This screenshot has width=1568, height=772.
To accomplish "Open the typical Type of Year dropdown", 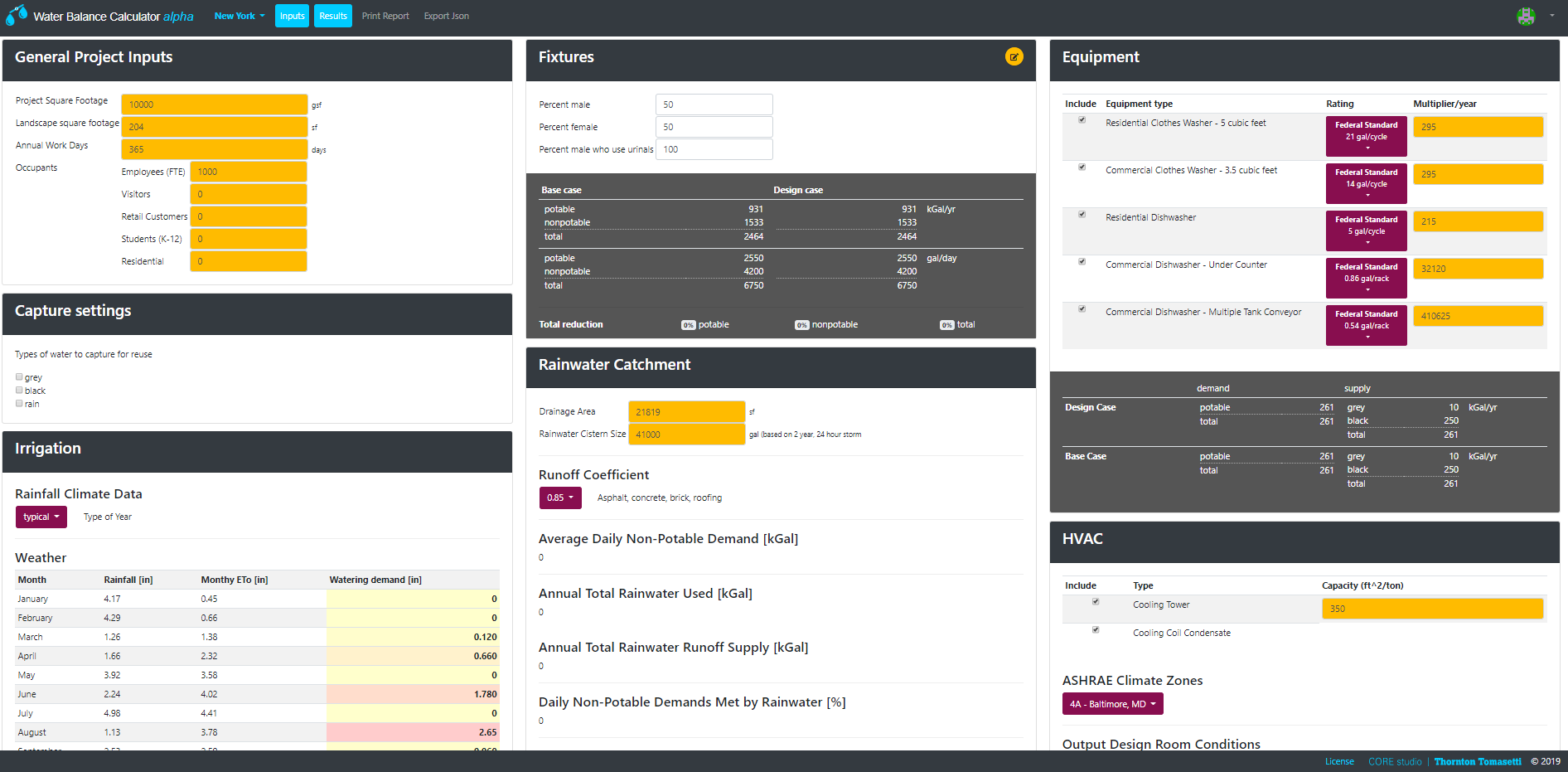I will (41, 517).
